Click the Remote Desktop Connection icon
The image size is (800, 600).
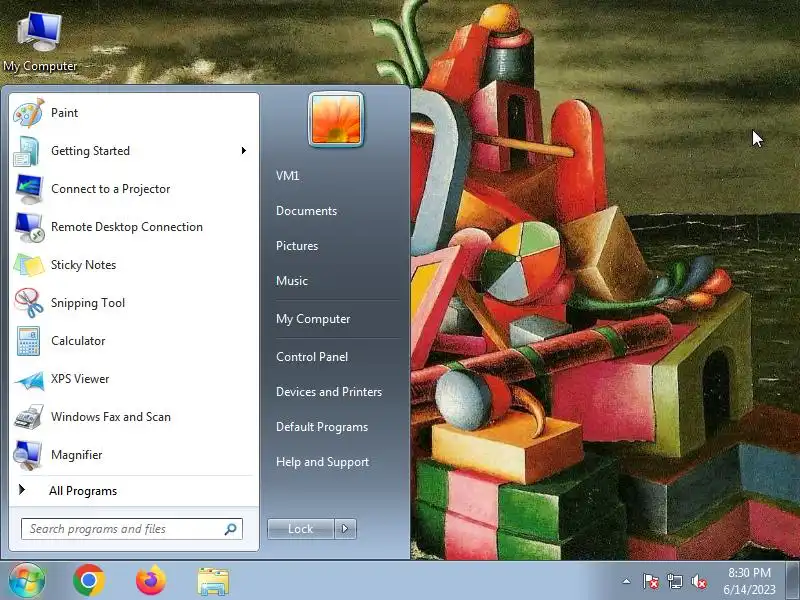[29, 227]
